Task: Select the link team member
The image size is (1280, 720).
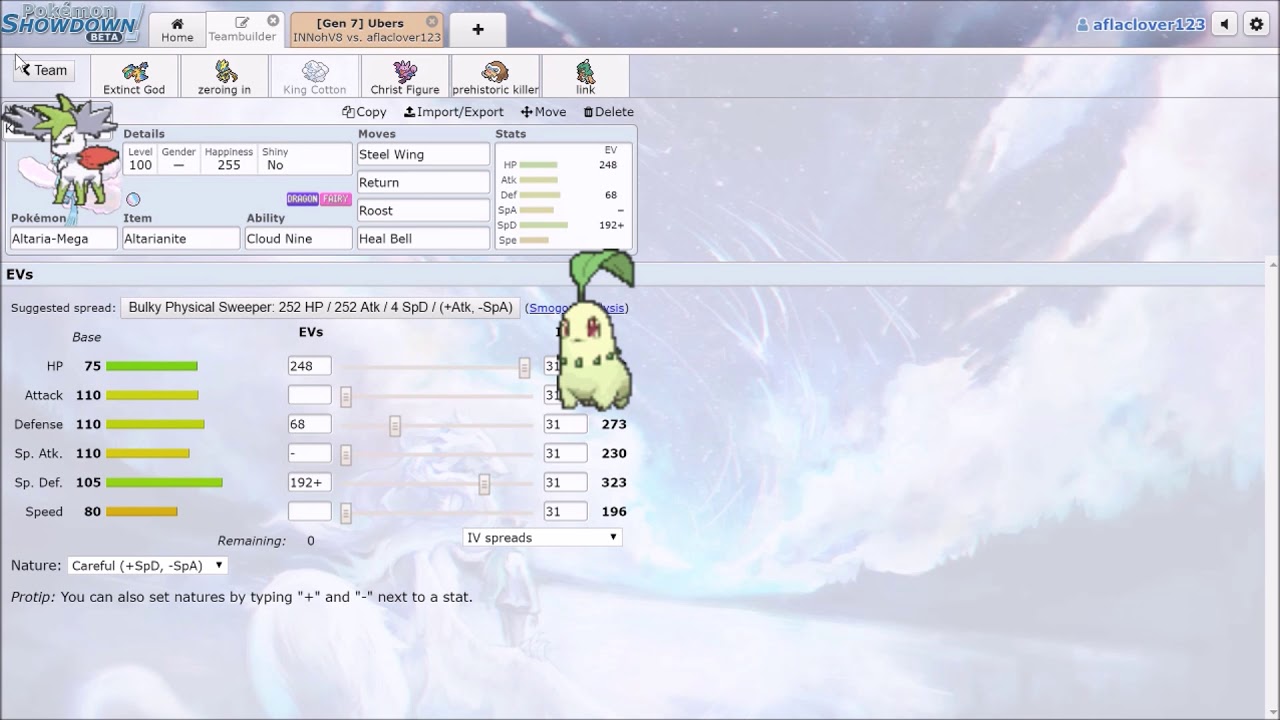Action: (585, 77)
